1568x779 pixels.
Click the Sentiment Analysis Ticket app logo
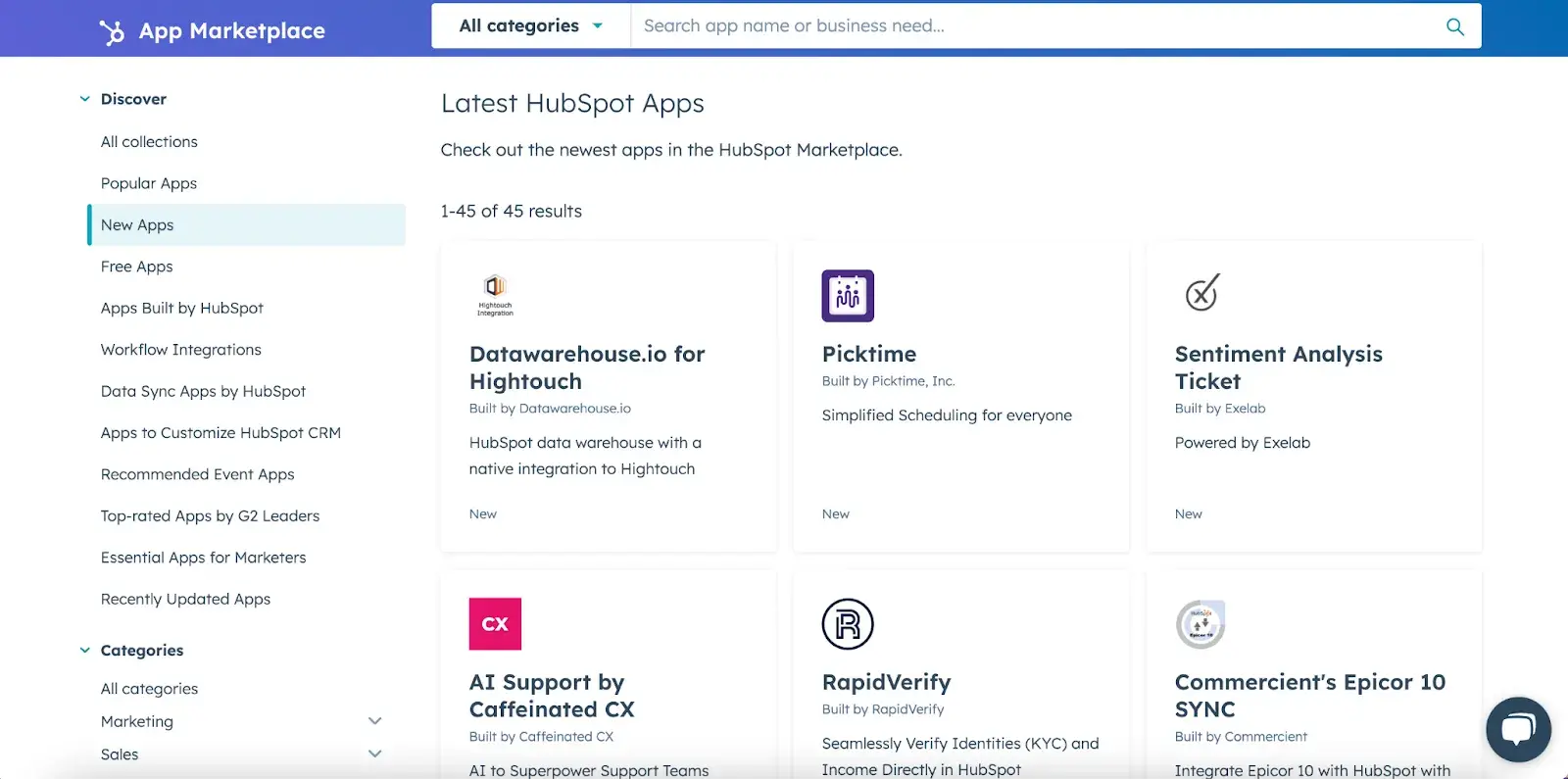click(1202, 292)
